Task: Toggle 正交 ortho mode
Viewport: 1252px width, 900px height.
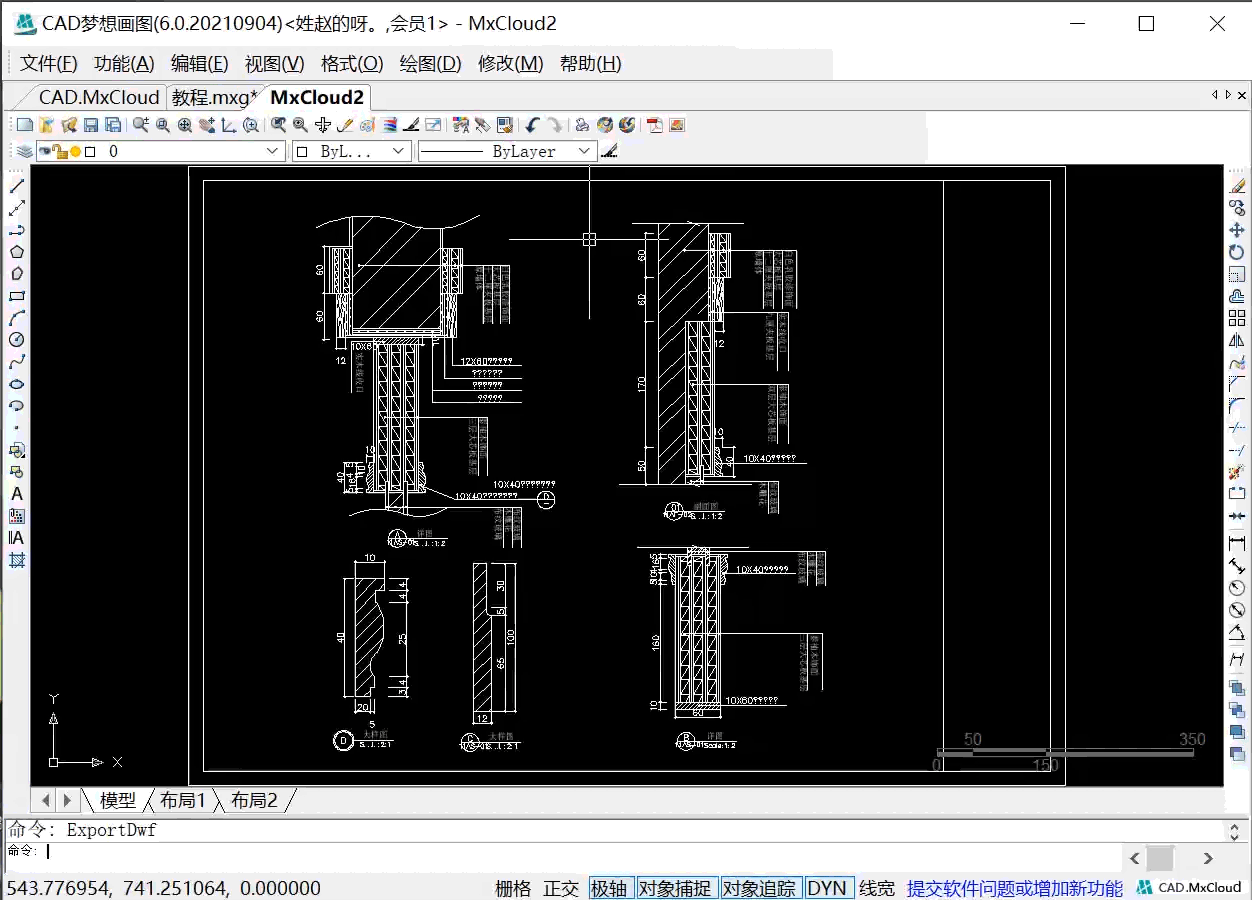Action: coord(561,888)
